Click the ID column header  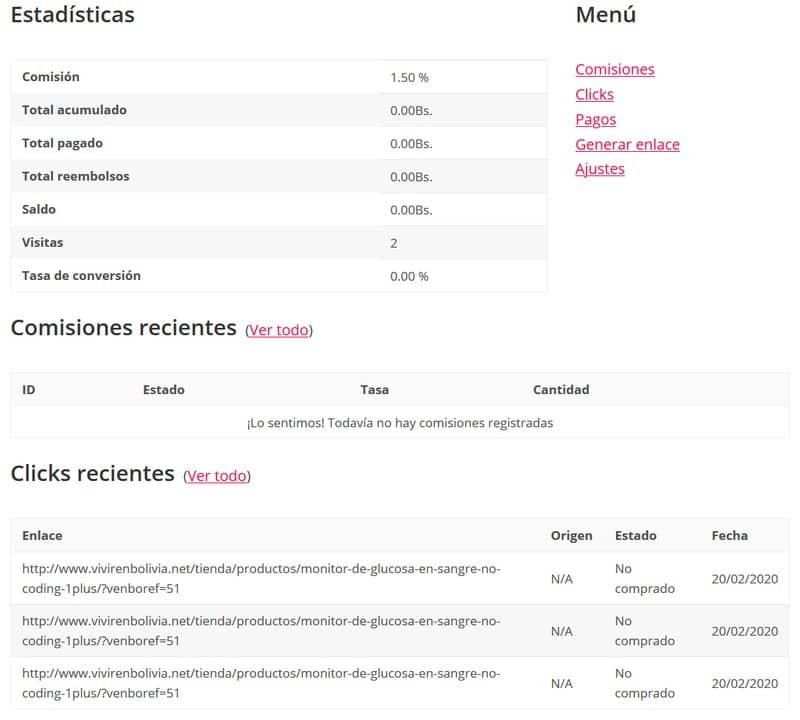(x=29, y=390)
